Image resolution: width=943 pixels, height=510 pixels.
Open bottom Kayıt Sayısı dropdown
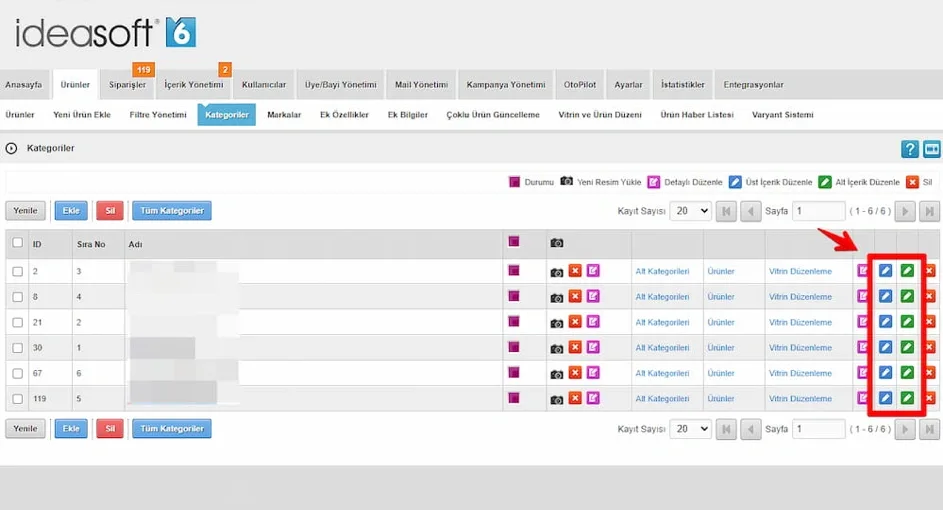coord(690,429)
